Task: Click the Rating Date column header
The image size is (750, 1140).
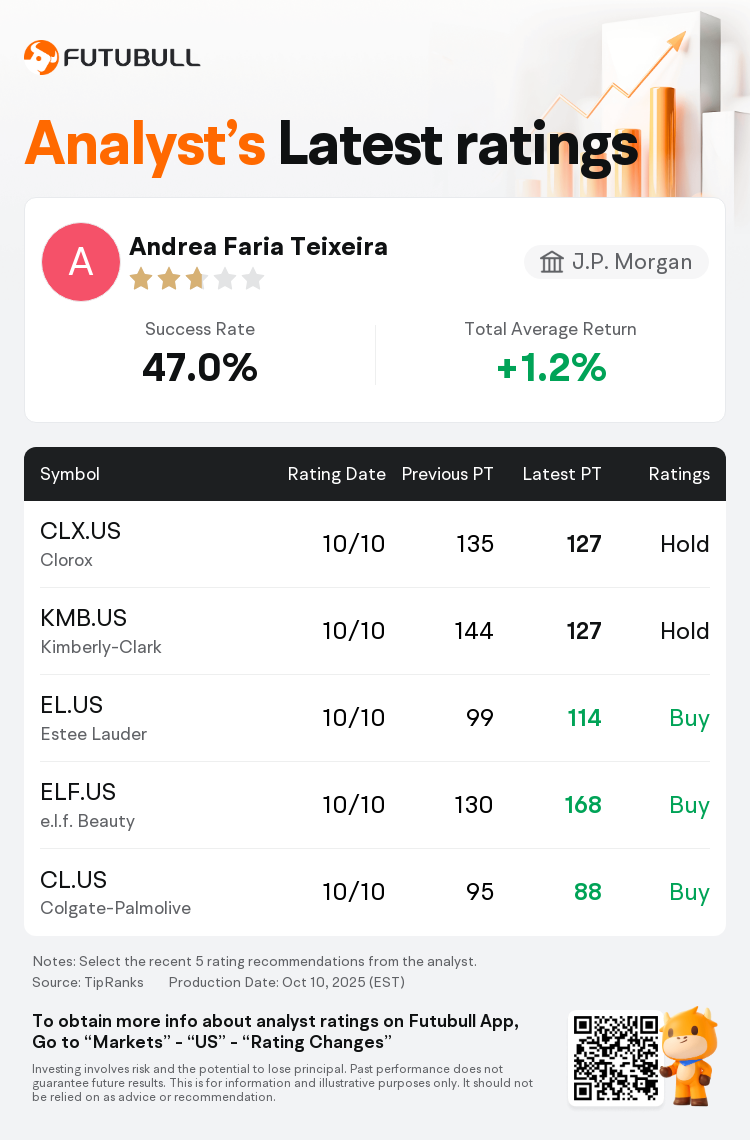Action: [336, 474]
